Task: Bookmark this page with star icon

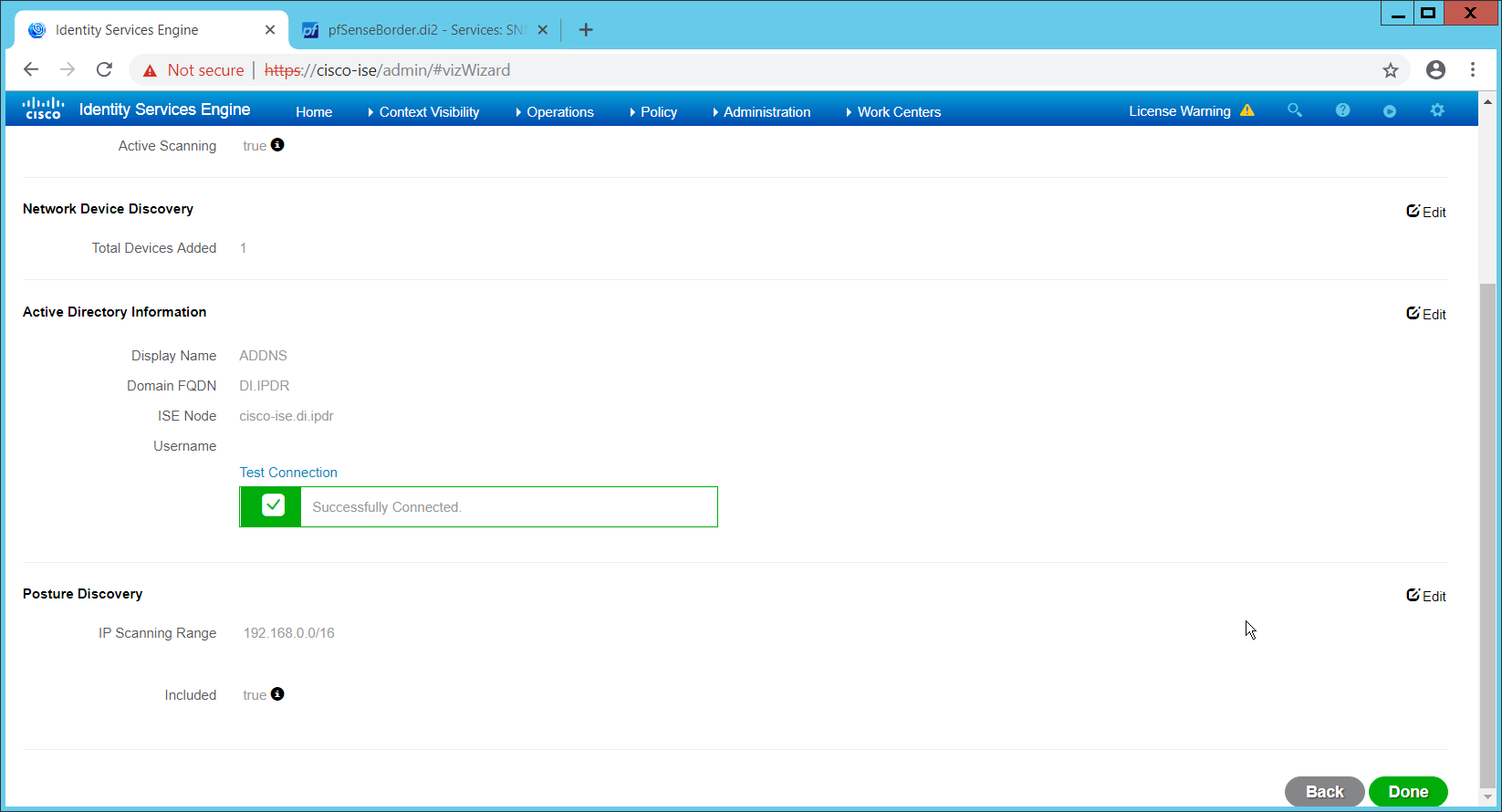Action: [x=1390, y=70]
